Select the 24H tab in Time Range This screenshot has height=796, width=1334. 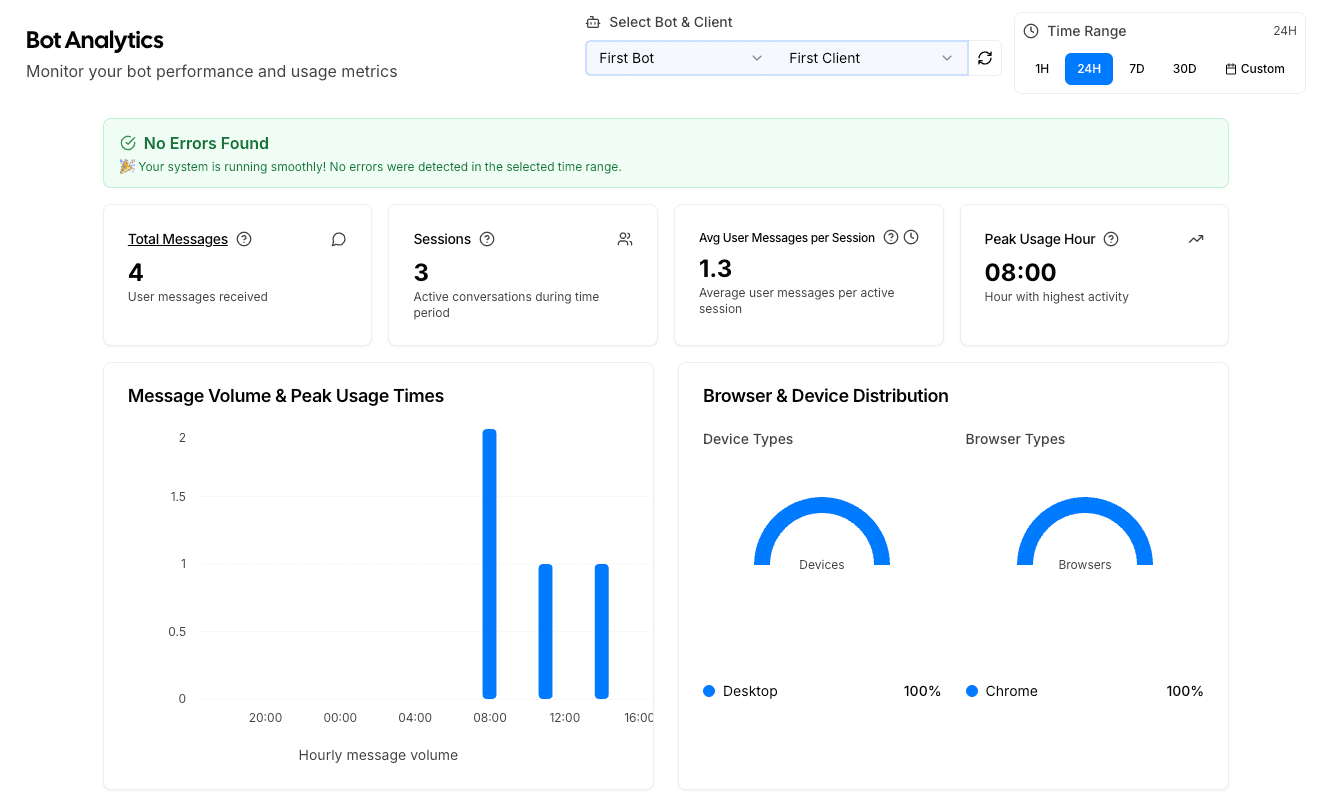[1089, 68]
